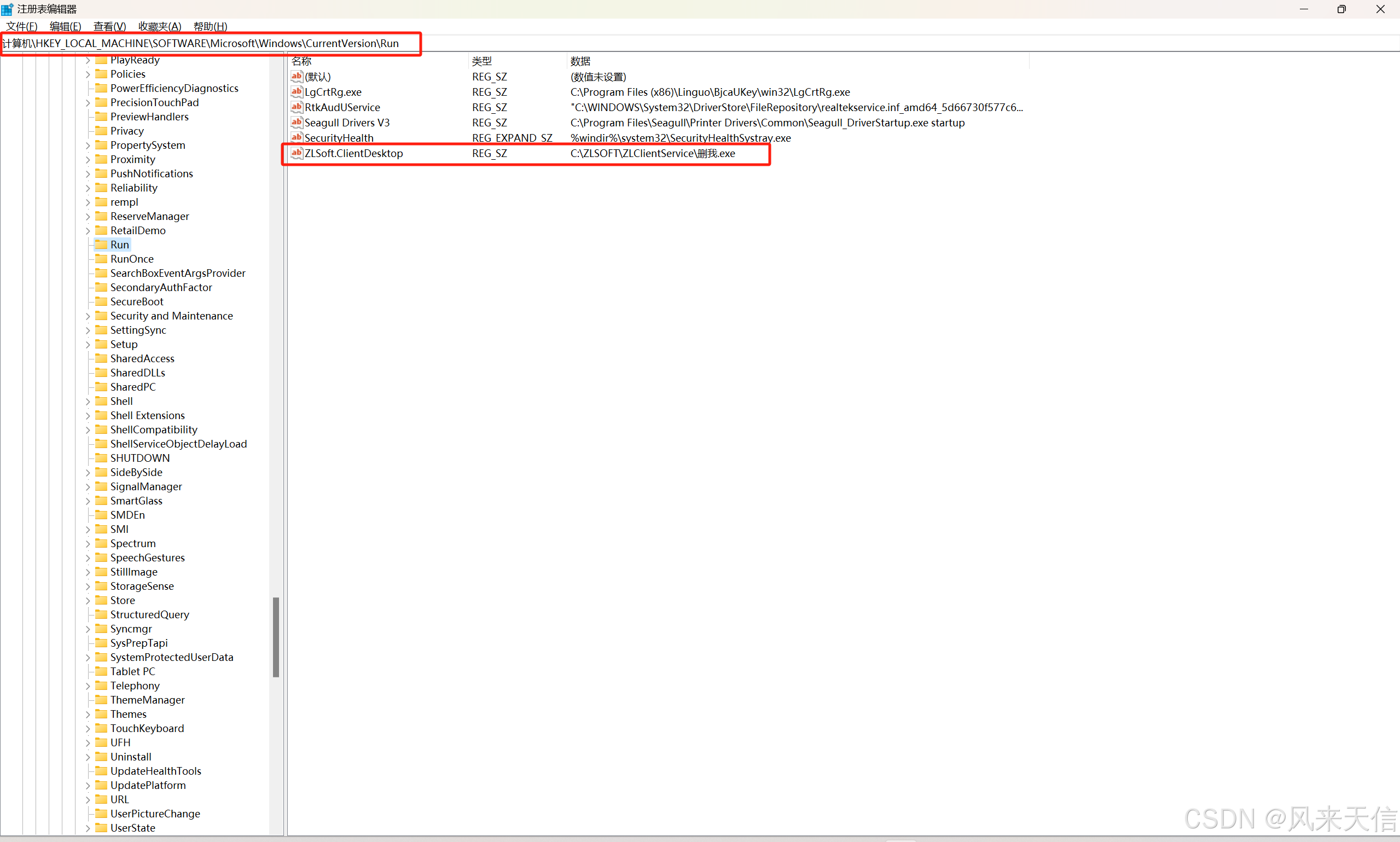Screen dimensions: 1400x842
Task: Expand the Shell Extensions key
Action: pos(88,415)
